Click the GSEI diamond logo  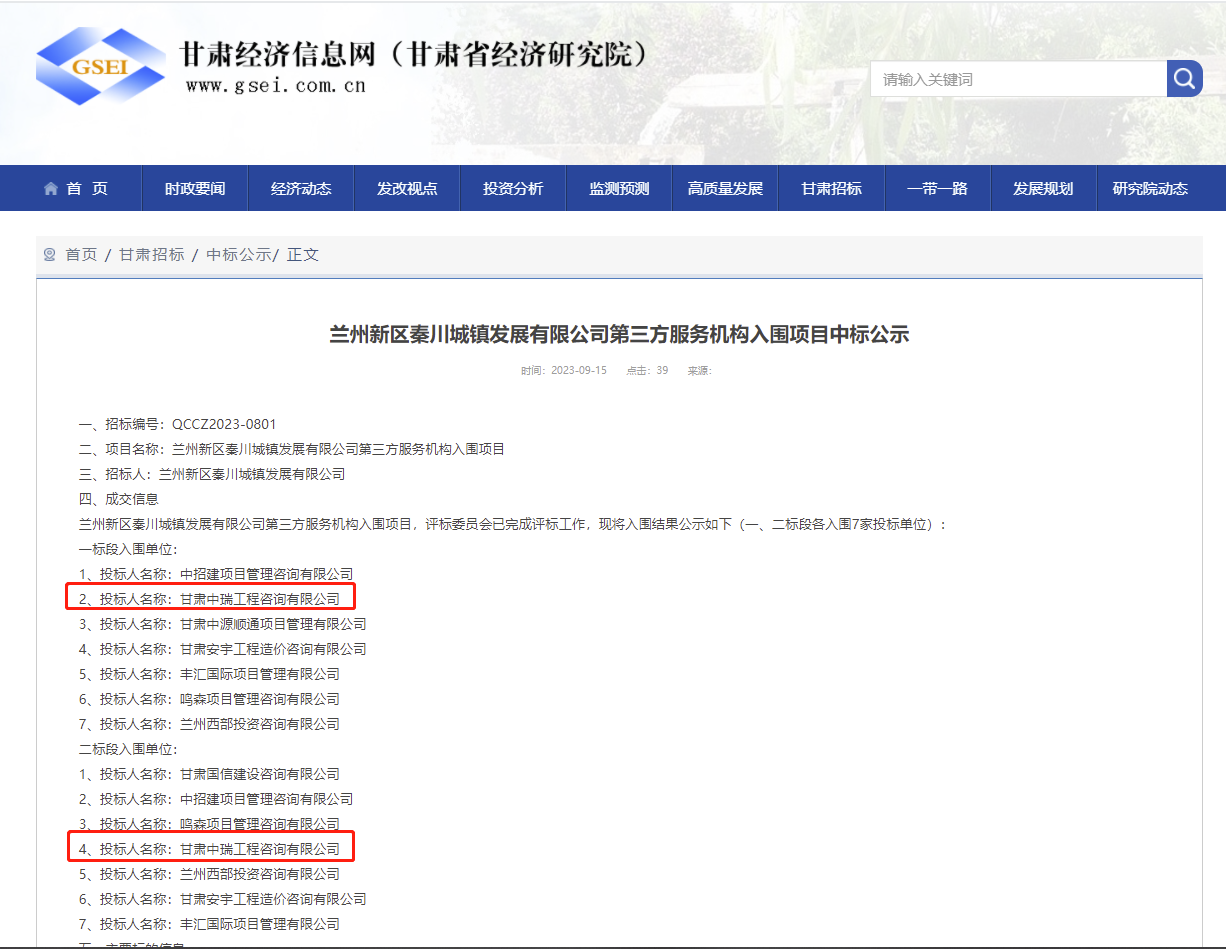click(x=100, y=66)
